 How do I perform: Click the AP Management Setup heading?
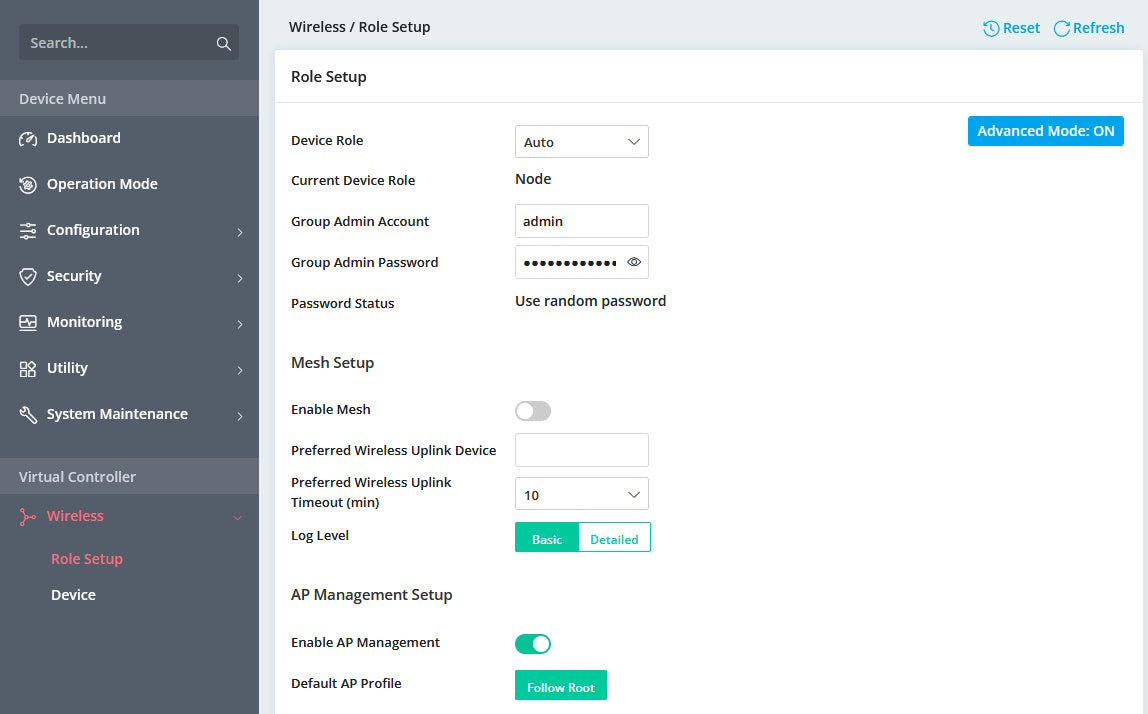pos(371,595)
